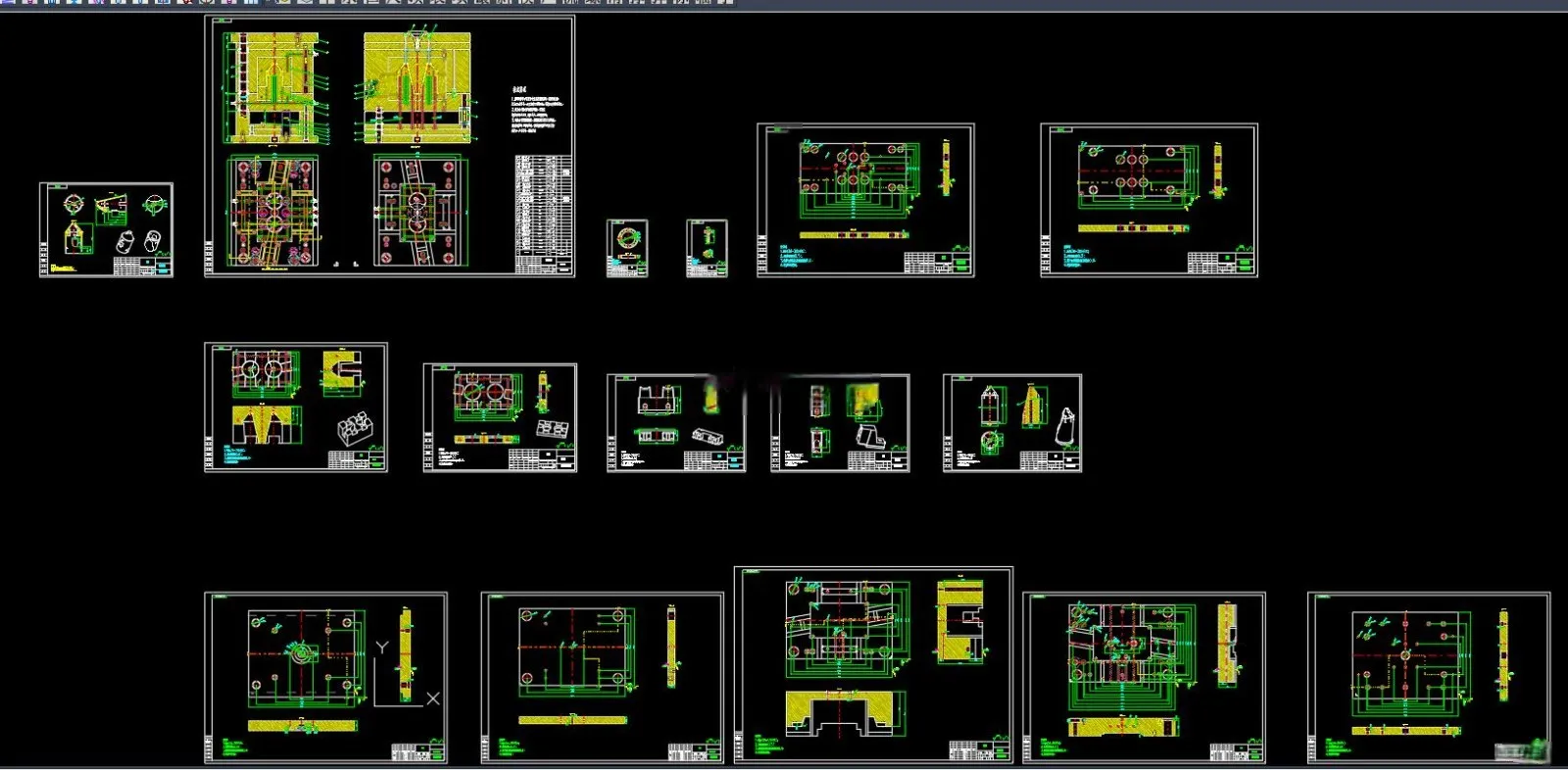The width and height of the screenshot is (1568, 770).
Task: Pick the upper-left section view of the assembly drawing
Action: tap(274, 88)
